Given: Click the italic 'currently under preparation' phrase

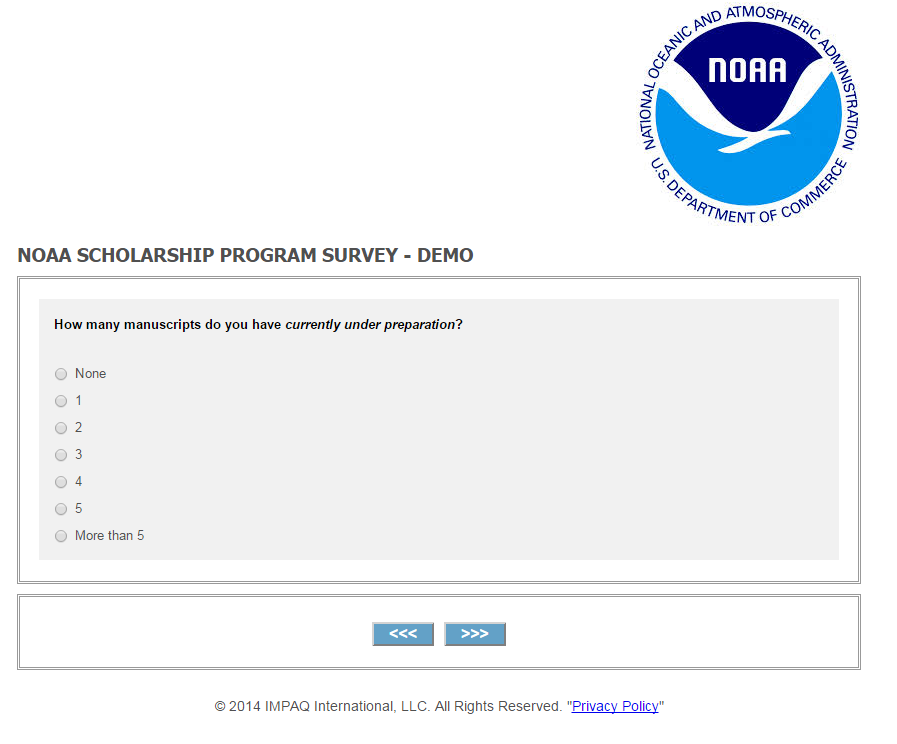Looking at the screenshot, I should pos(370,325).
